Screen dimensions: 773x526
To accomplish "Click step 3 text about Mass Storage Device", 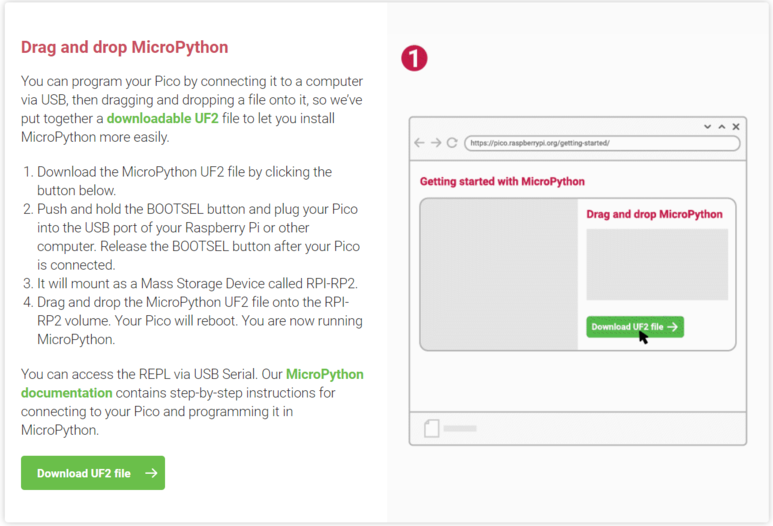I will coord(197,283).
